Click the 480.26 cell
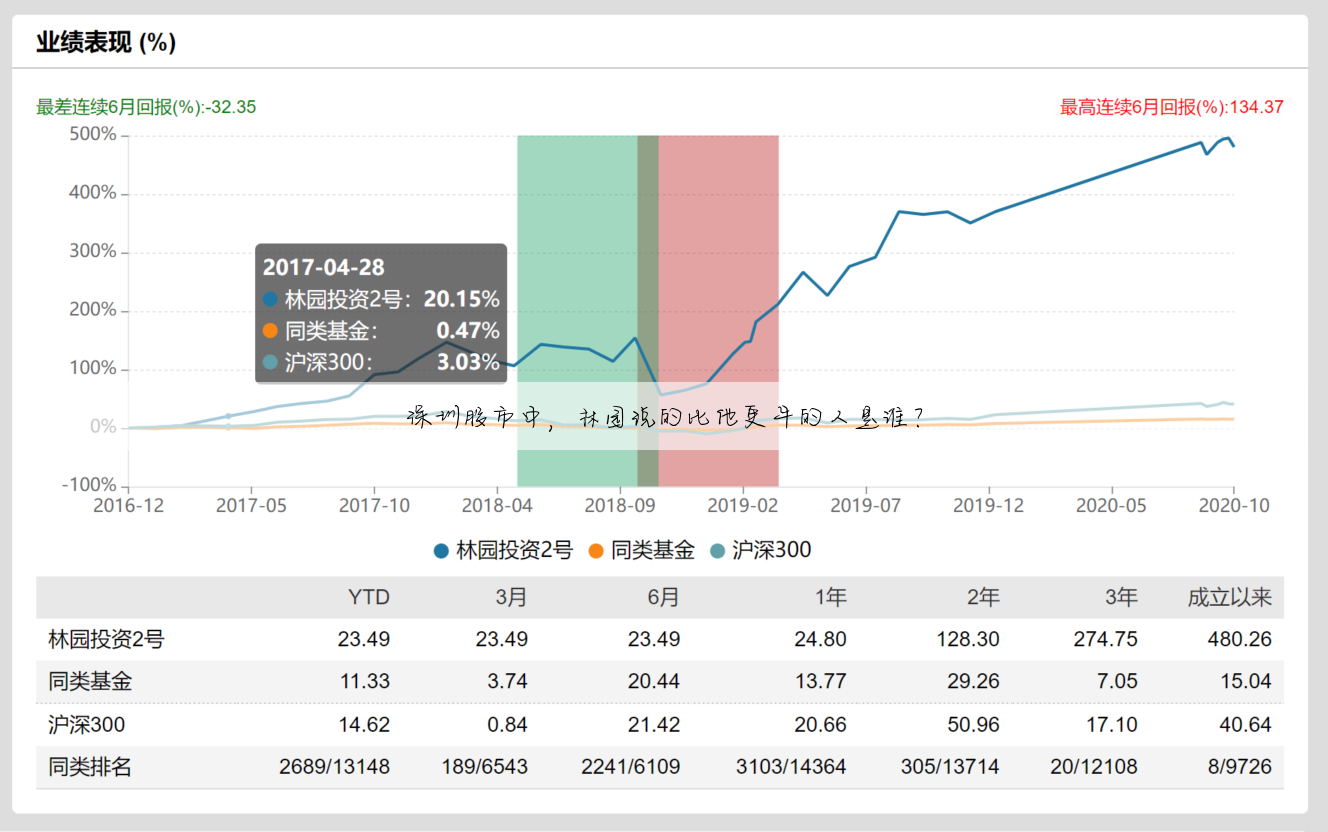 coord(1239,639)
